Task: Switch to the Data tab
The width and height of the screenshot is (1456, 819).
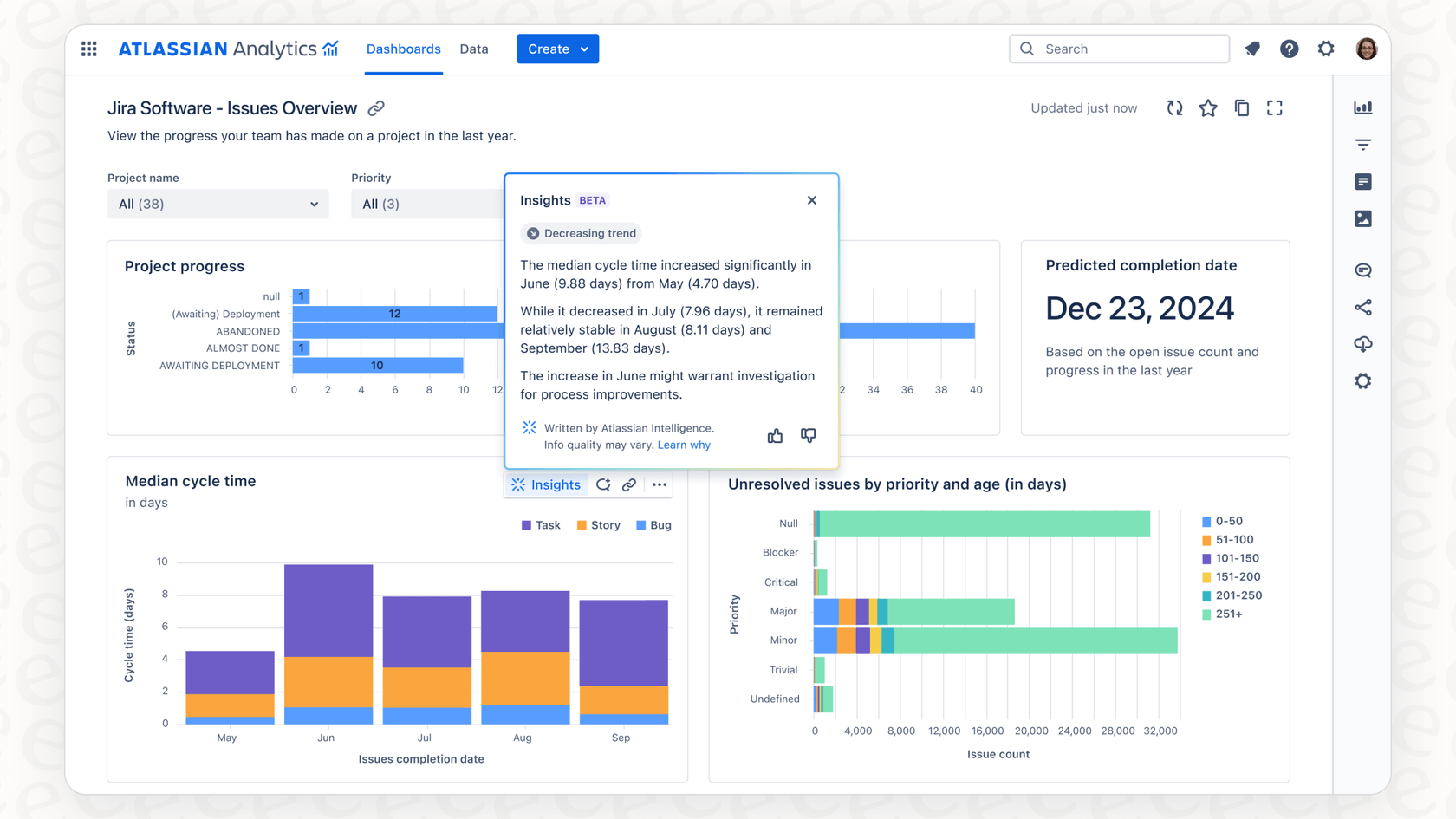Action: point(474,49)
